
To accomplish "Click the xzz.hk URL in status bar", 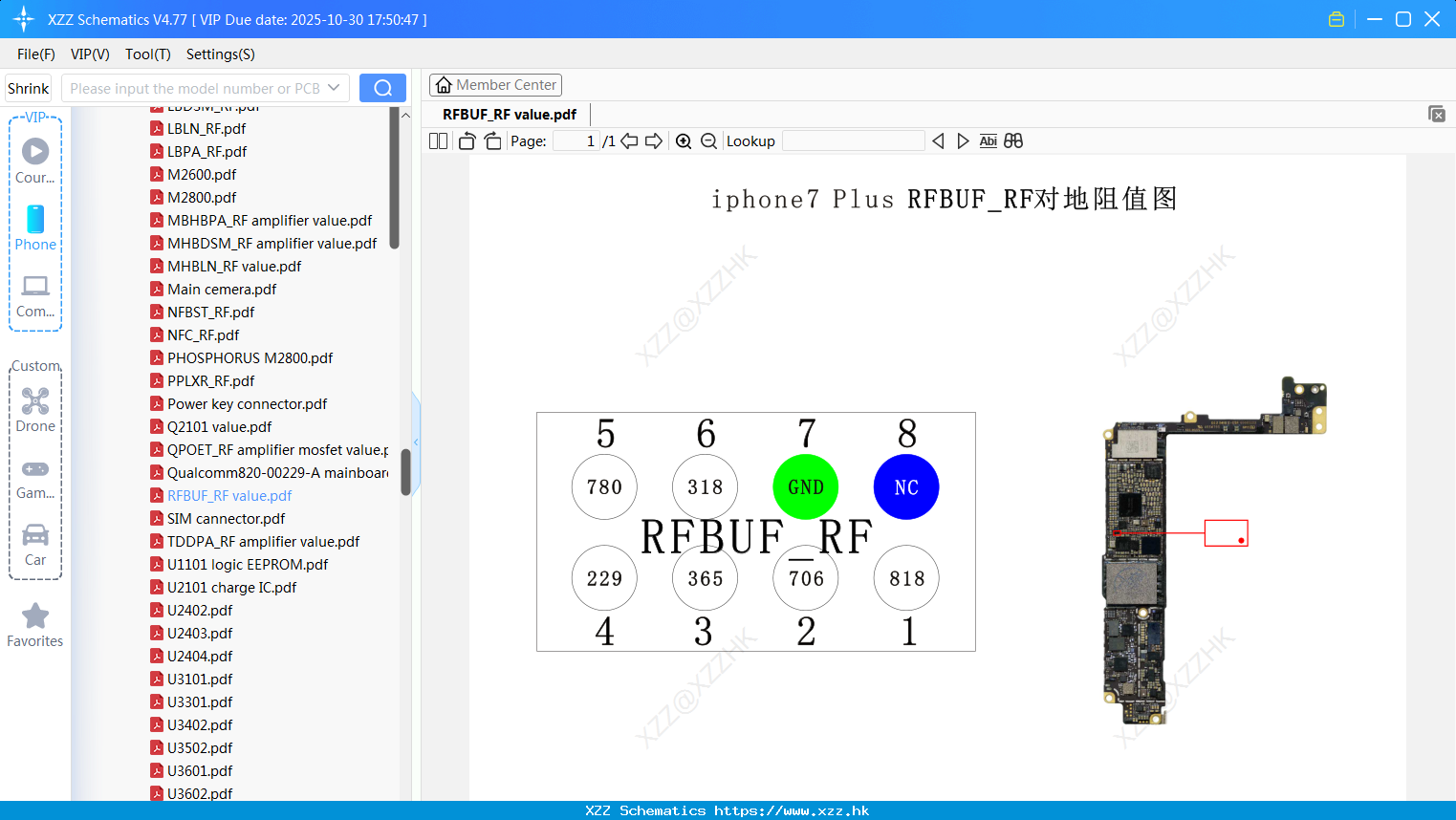I will pyautogui.click(x=792, y=810).
